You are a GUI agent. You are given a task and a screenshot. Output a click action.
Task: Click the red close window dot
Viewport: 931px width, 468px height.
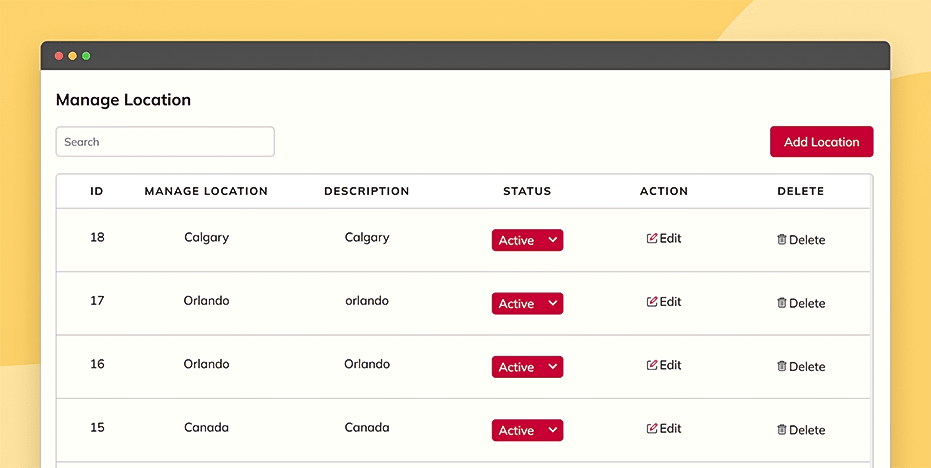[59, 56]
